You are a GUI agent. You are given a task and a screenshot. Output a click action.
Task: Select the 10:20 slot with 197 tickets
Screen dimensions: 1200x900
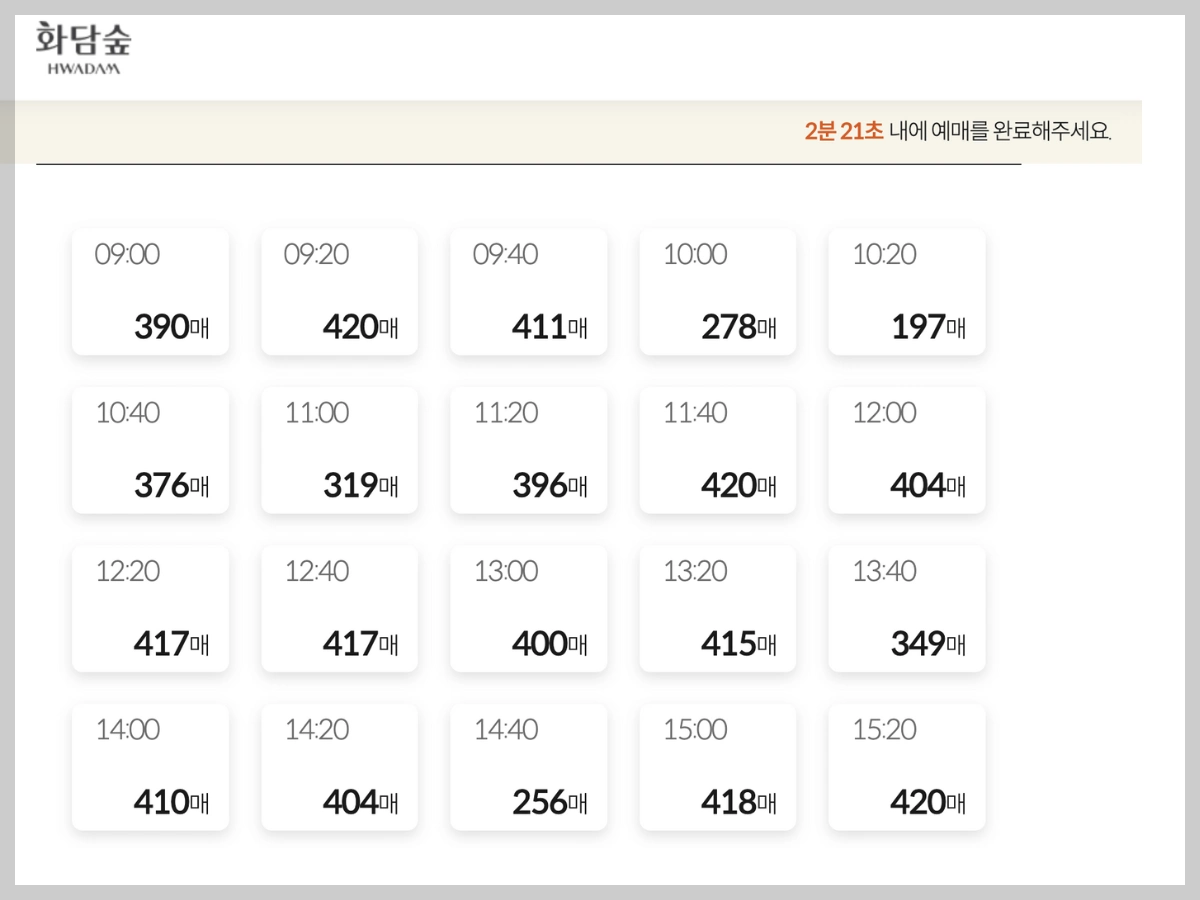point(906,291)
